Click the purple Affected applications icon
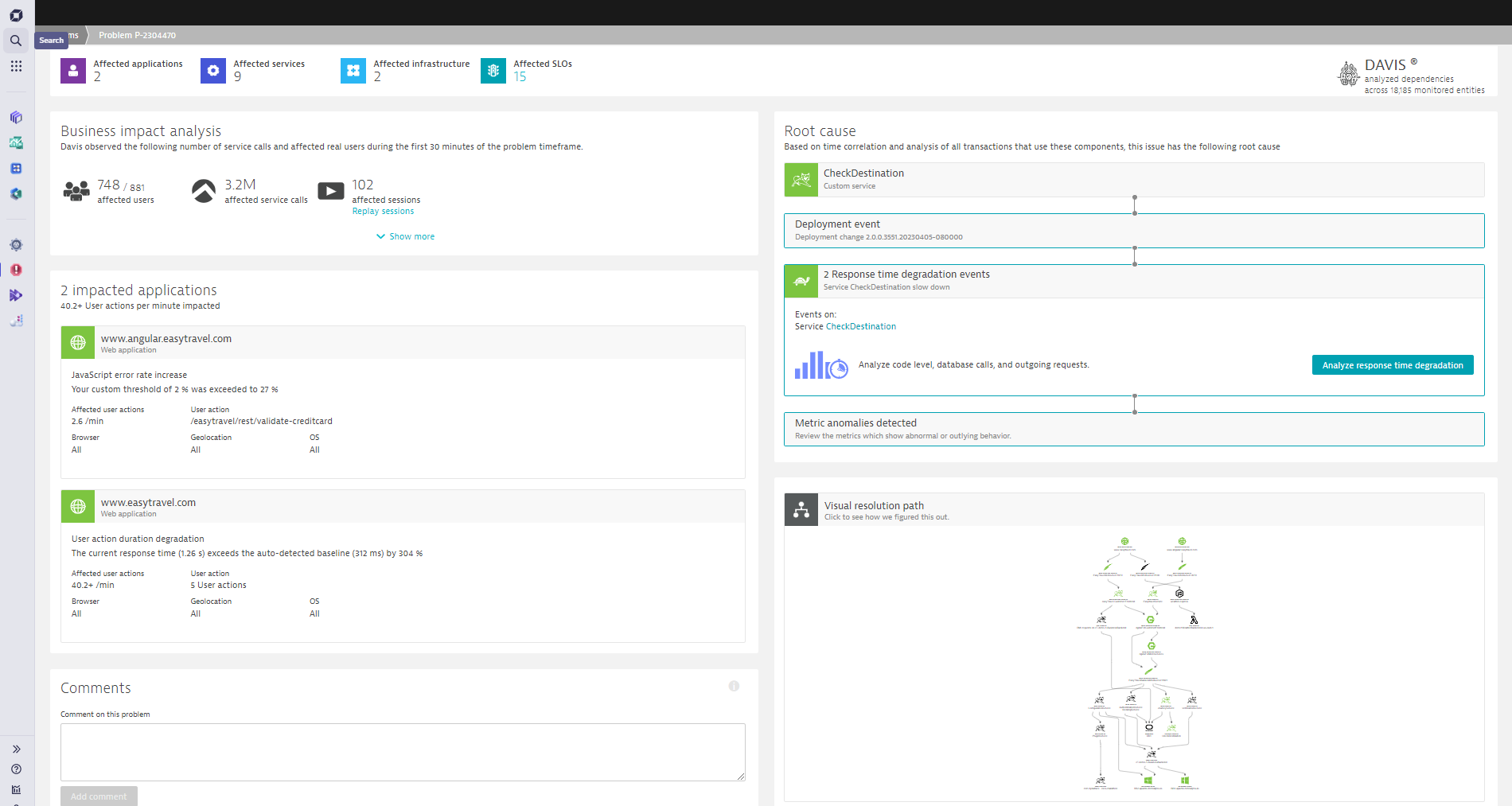This screenshot has height=806, width=1512. coord(73,71)
